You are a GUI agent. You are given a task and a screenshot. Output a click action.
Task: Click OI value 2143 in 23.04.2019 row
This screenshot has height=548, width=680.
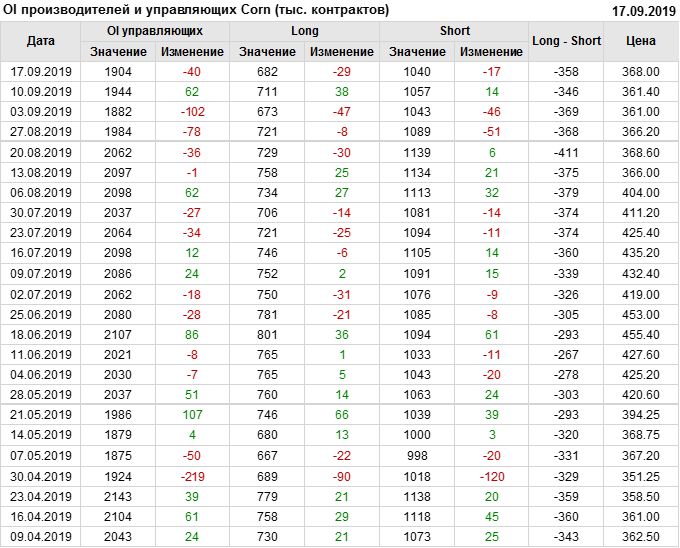coord(118,496)
